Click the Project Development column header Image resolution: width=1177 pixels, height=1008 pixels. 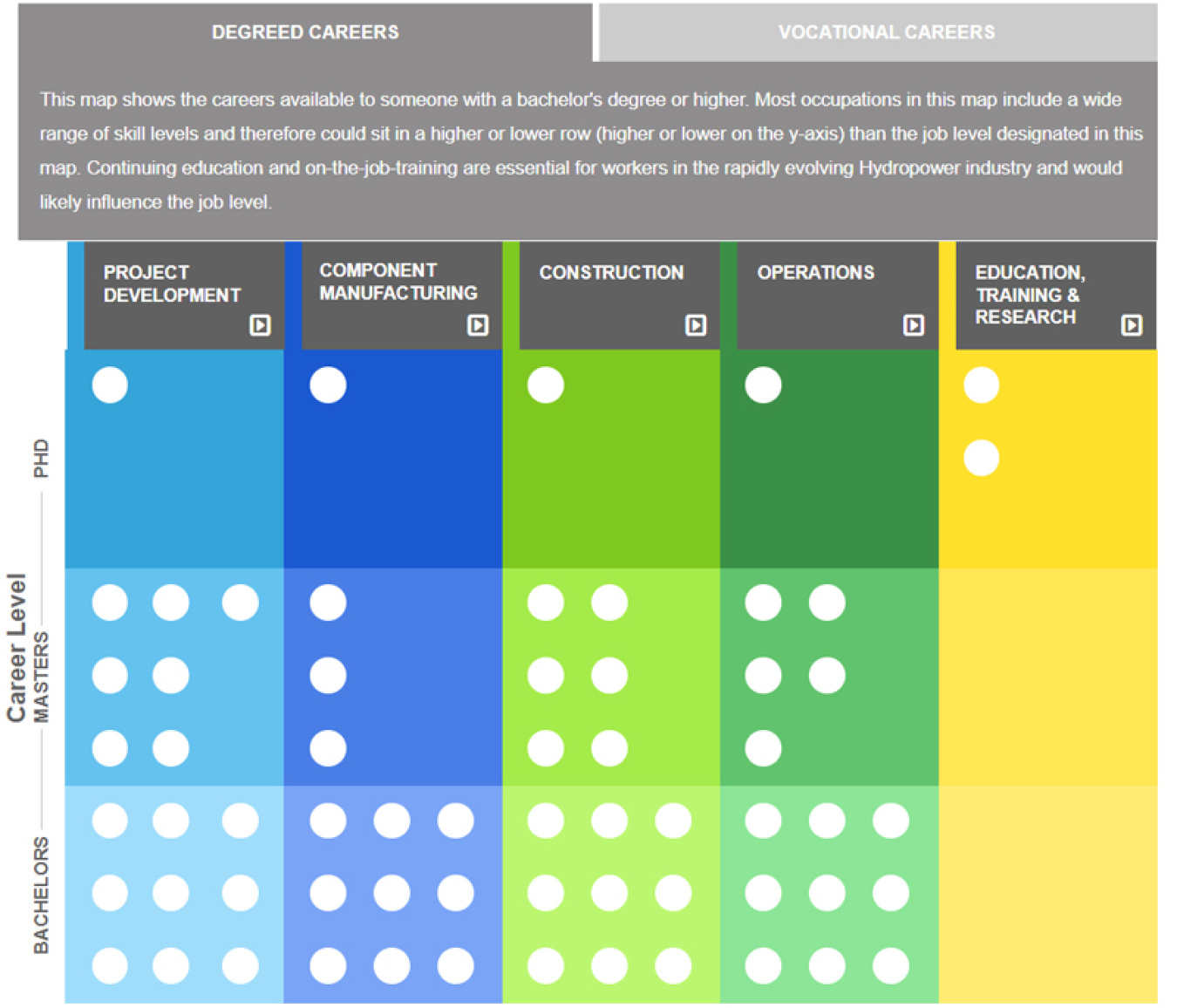pyautogui.click(x=172, y=284)
